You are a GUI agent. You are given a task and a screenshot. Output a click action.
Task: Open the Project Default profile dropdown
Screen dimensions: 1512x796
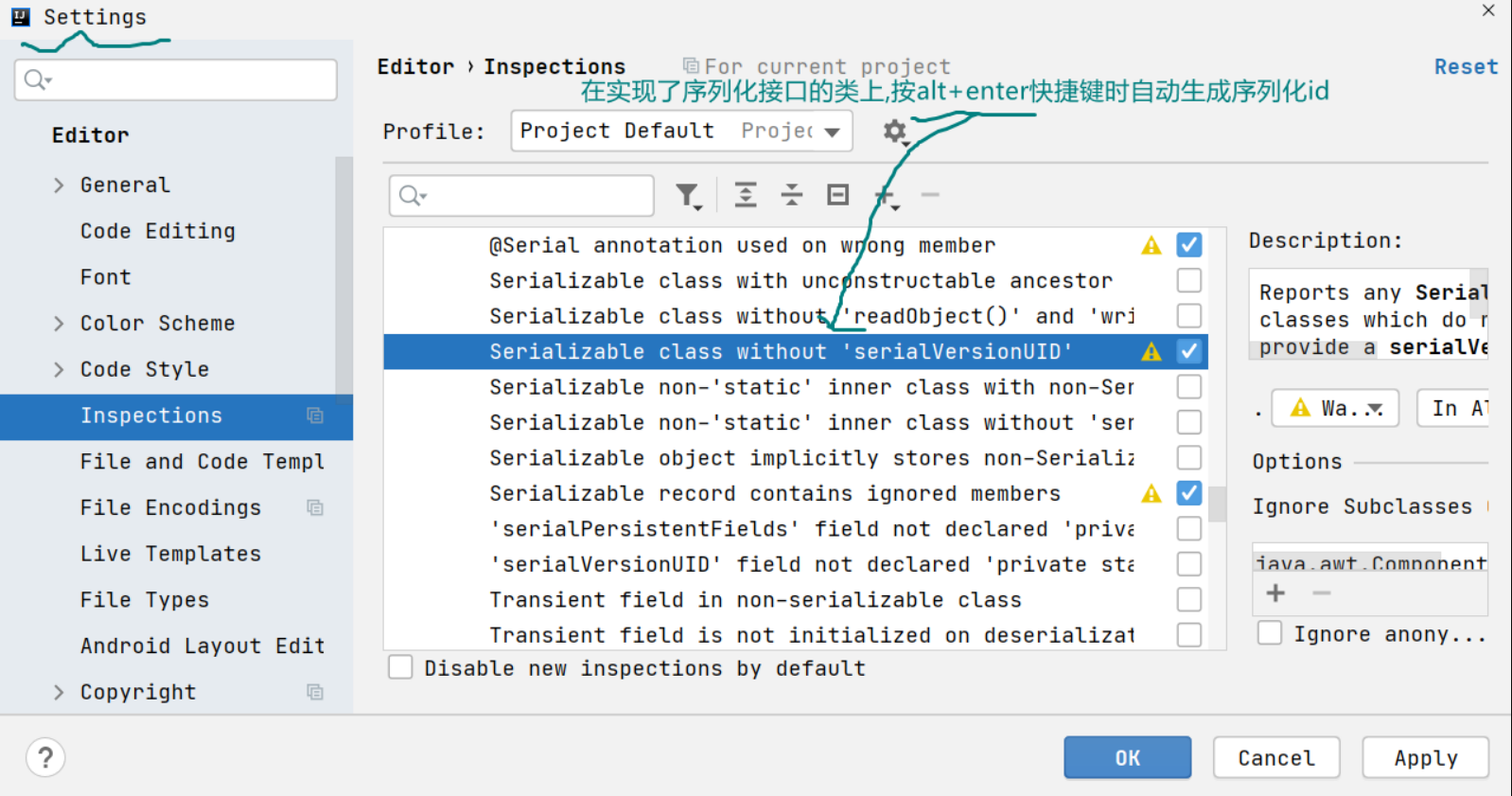(x=681, y=131)
